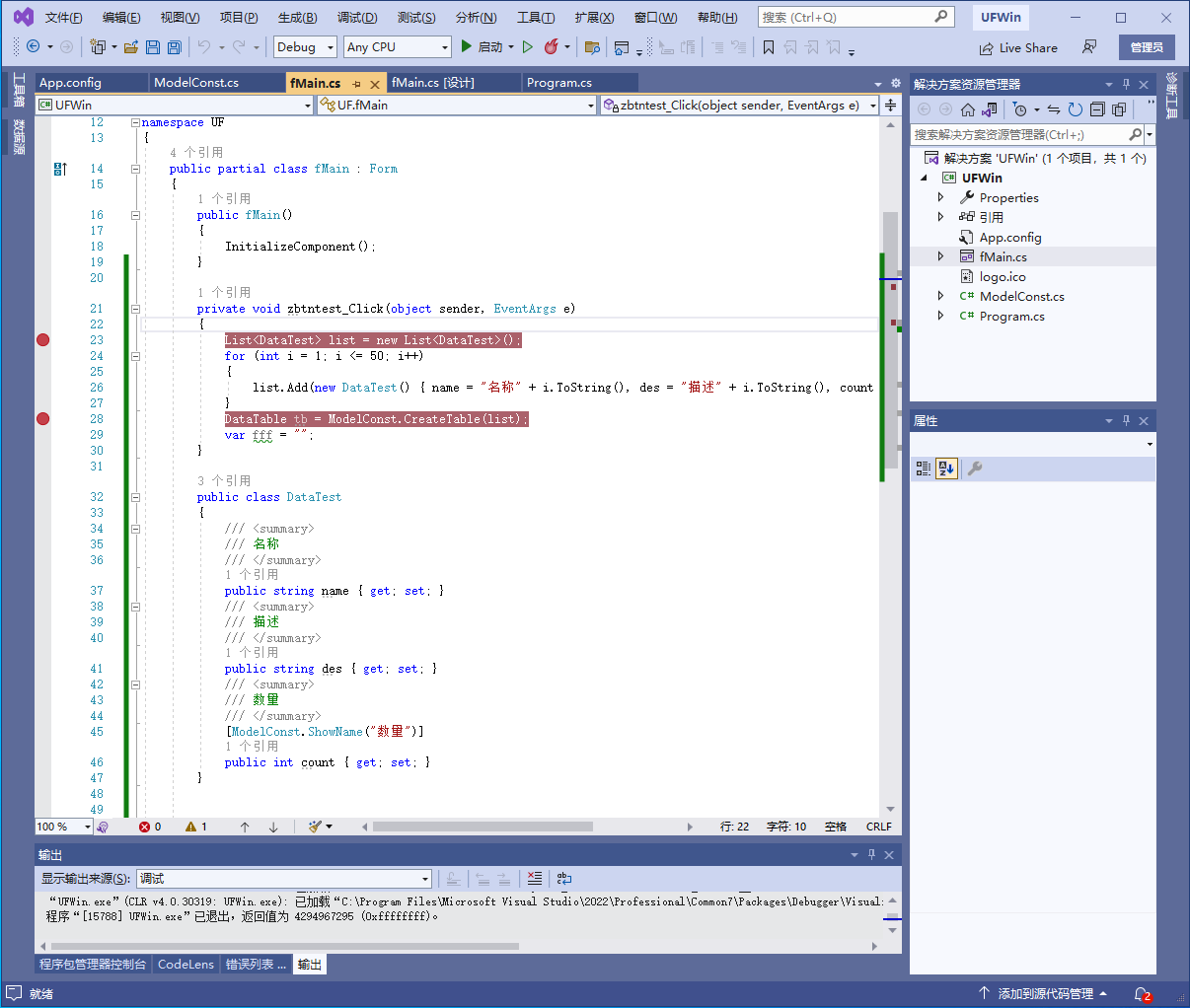
Task: Open property pages wrench icon in Properties
Action: click(975, 468)
